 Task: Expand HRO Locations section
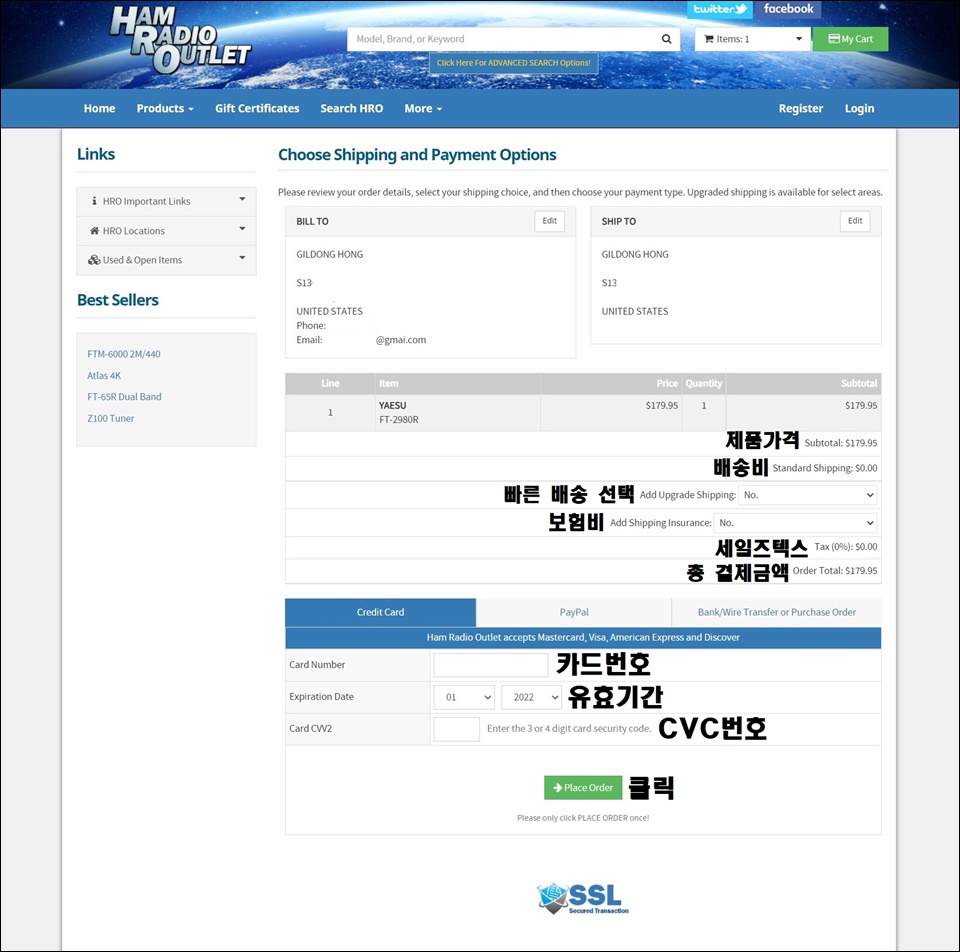(x=167, y=231)
